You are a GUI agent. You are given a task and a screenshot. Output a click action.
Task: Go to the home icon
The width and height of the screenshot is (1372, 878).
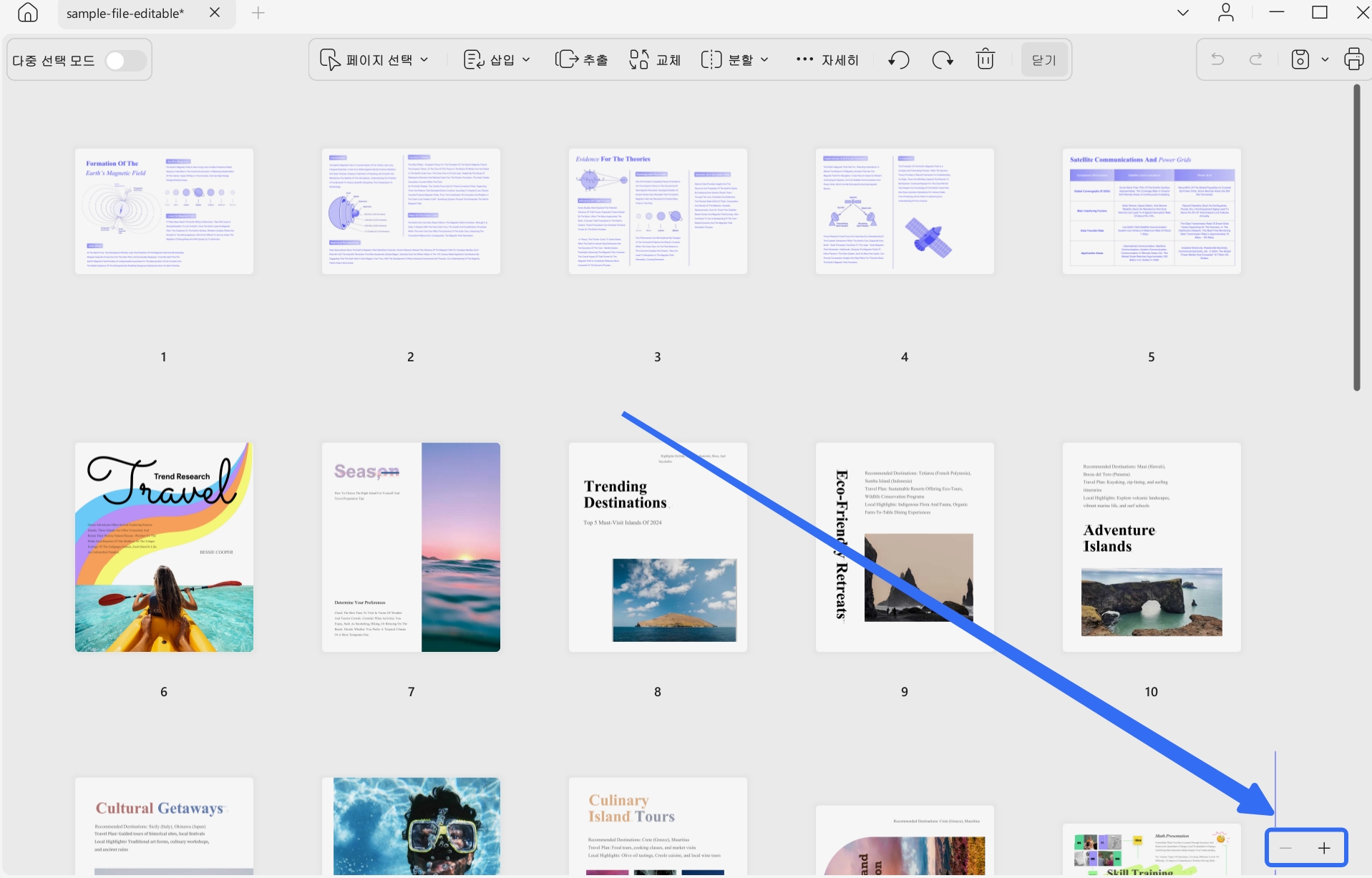[x=28, y=12]
